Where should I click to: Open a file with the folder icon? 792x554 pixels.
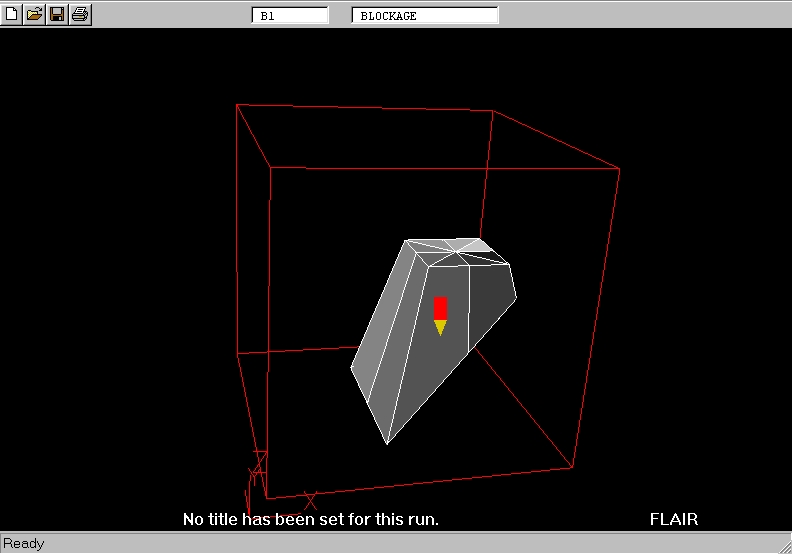[34, 14]
